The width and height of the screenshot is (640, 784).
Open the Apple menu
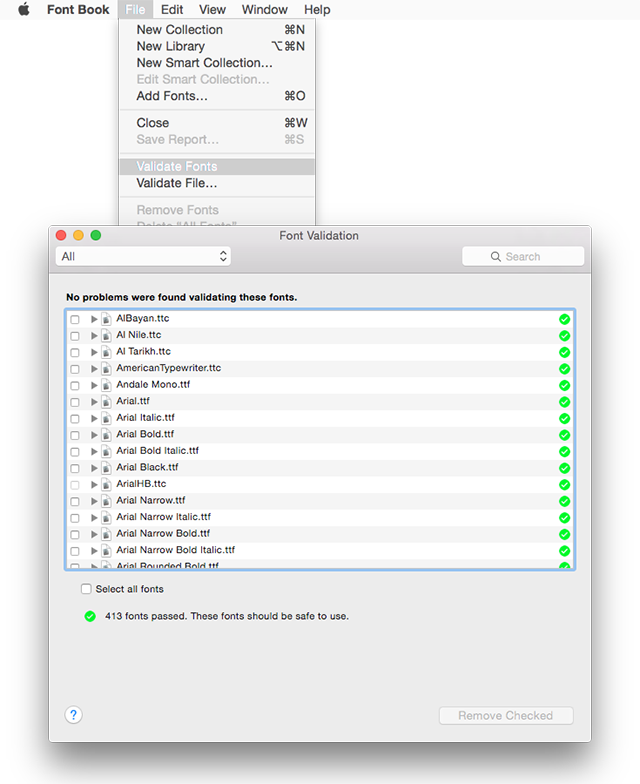pos(24,10)
